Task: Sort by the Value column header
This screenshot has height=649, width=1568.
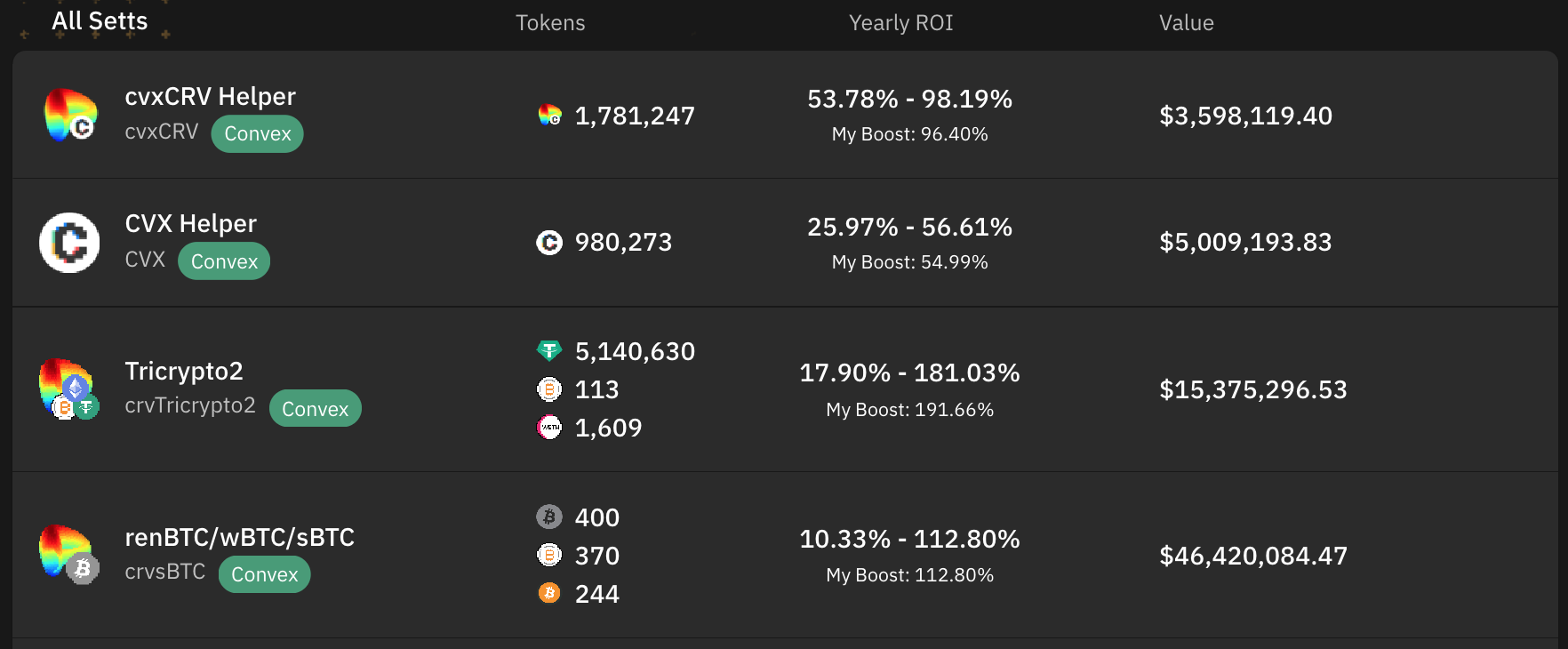Action: click(x=1186, y=23)
